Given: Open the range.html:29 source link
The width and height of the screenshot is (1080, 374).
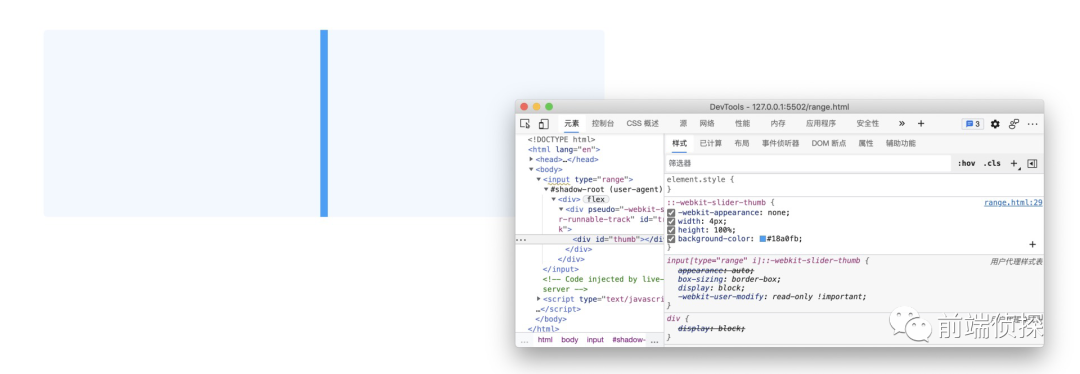Looking at the screenshot, I should click(1012, 203).
